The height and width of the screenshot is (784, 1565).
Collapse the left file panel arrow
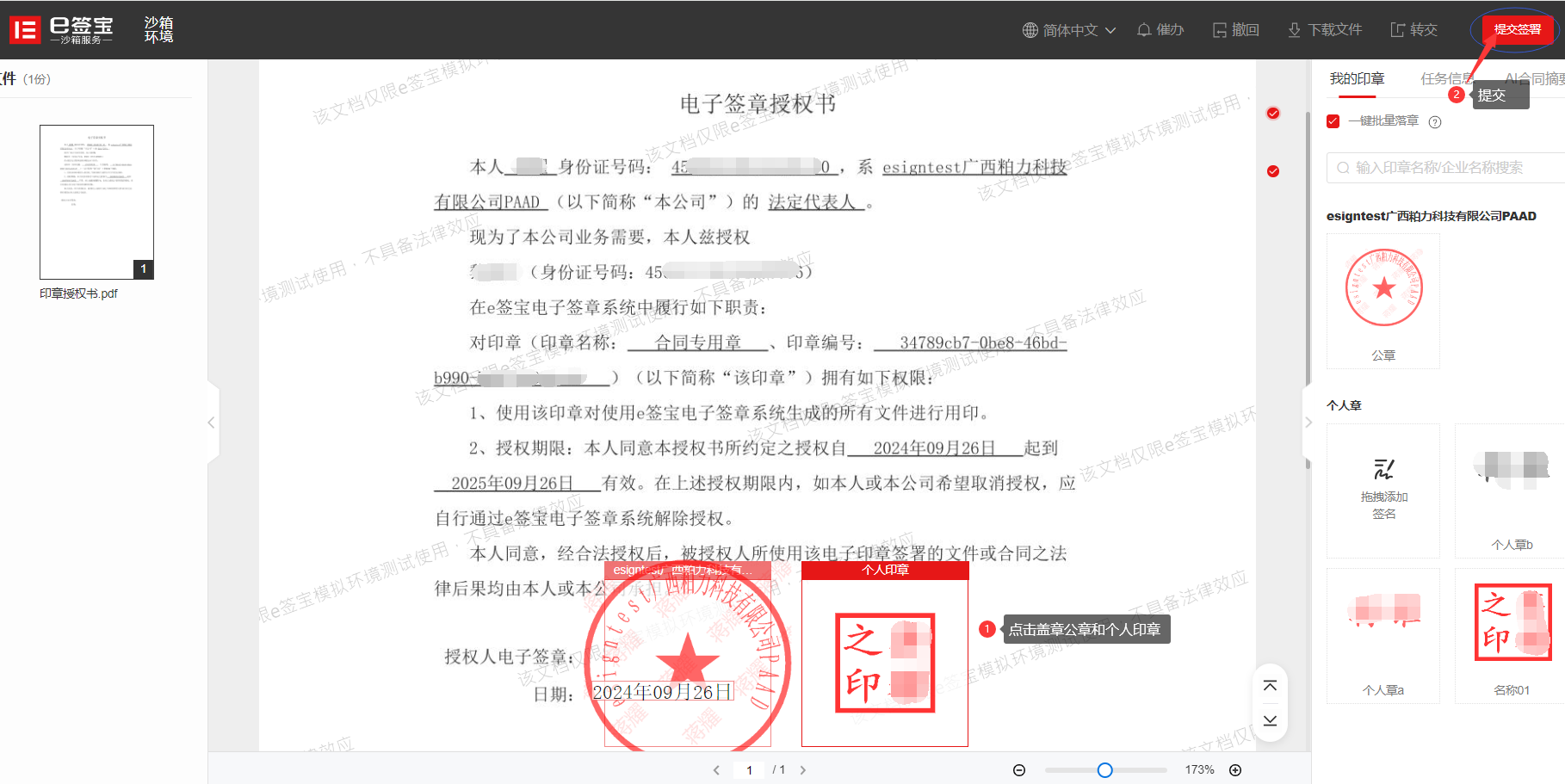211,423
